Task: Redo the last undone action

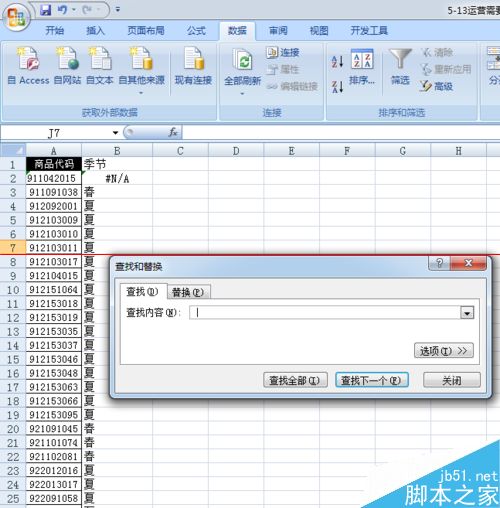Action: tap(87, 10)
